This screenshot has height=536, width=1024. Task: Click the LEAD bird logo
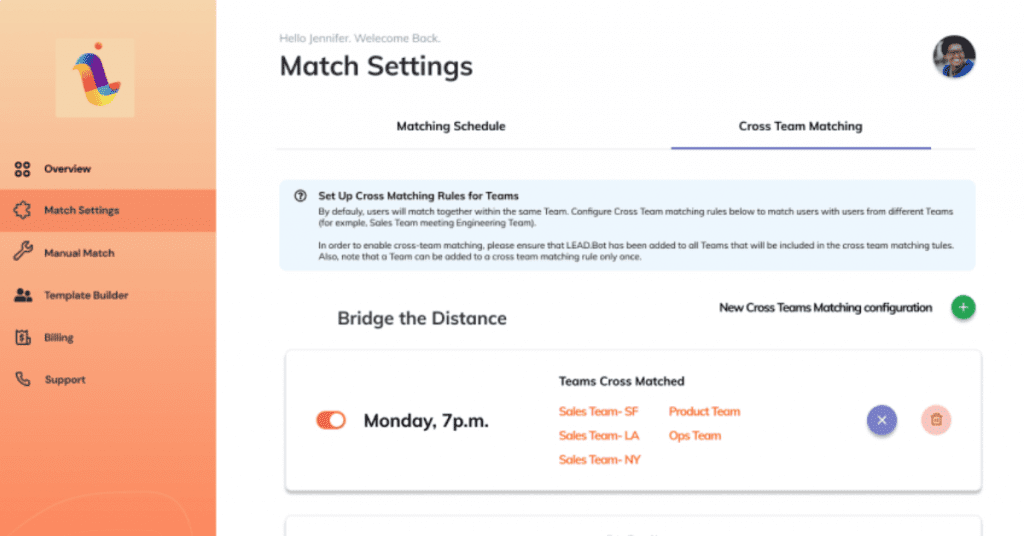coord(94,78)
